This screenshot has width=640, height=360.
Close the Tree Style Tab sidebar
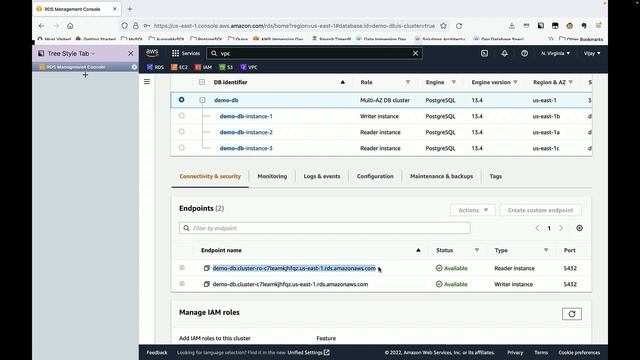click(x=131, y=53)
